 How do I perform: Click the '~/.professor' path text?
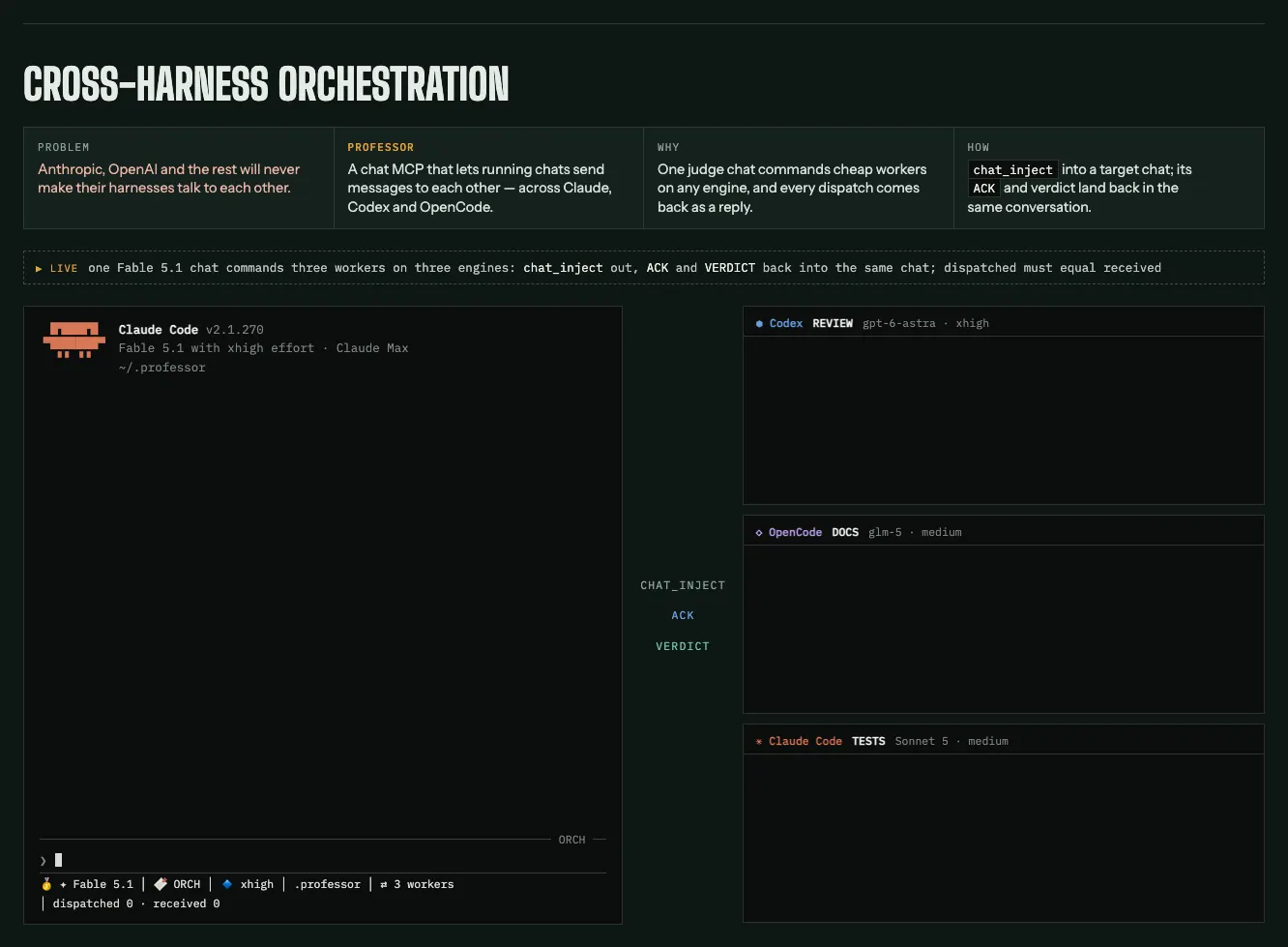tap(162, 368)
